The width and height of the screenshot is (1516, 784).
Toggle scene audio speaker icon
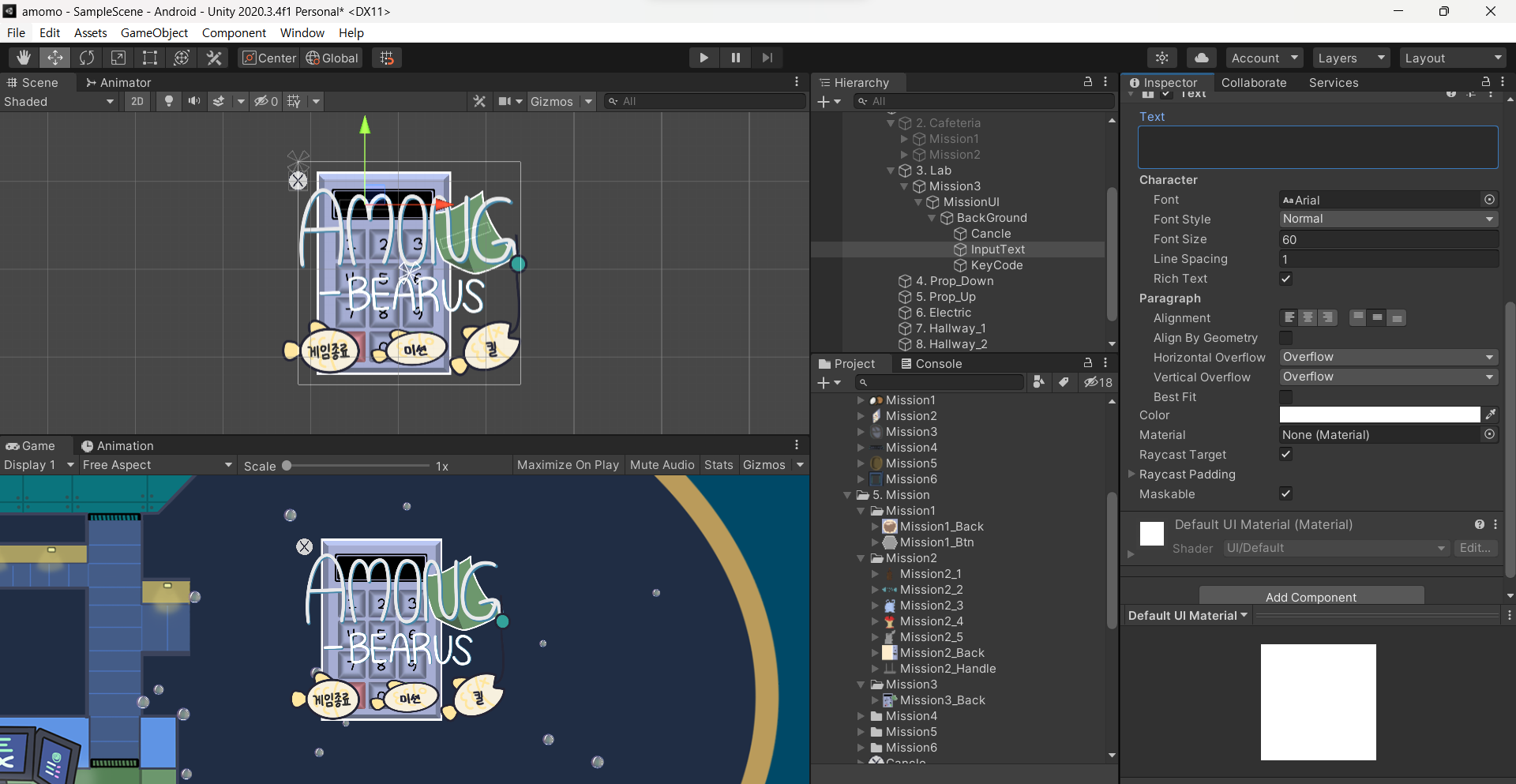[x=193, y=101]
